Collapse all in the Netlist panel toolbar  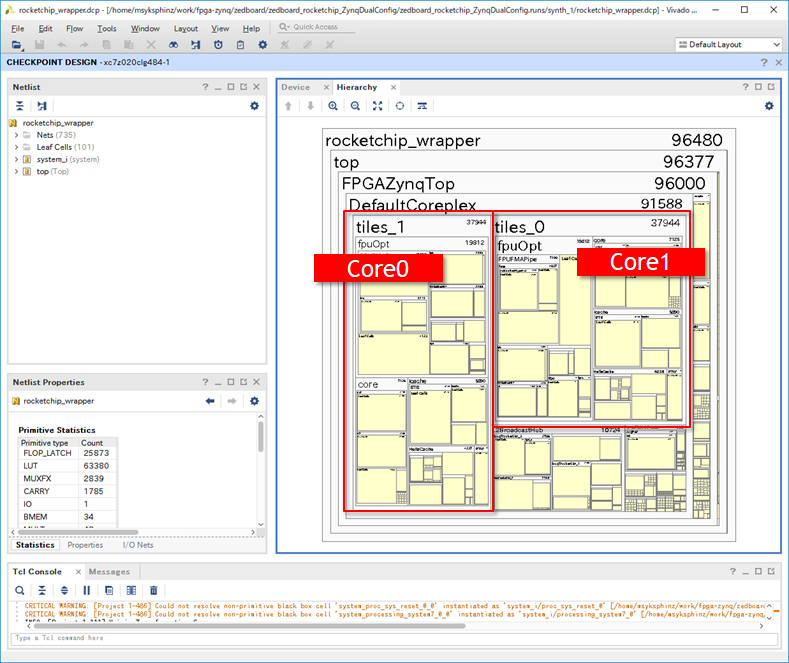[20, 106]
